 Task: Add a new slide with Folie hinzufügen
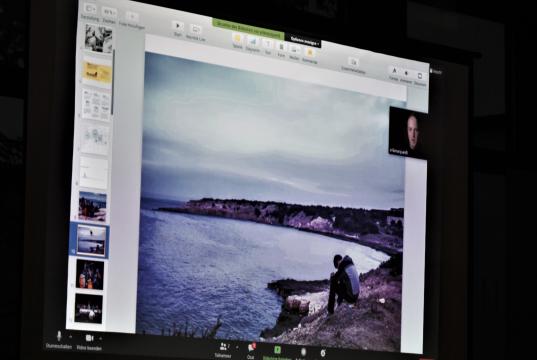tap(132, 20)
